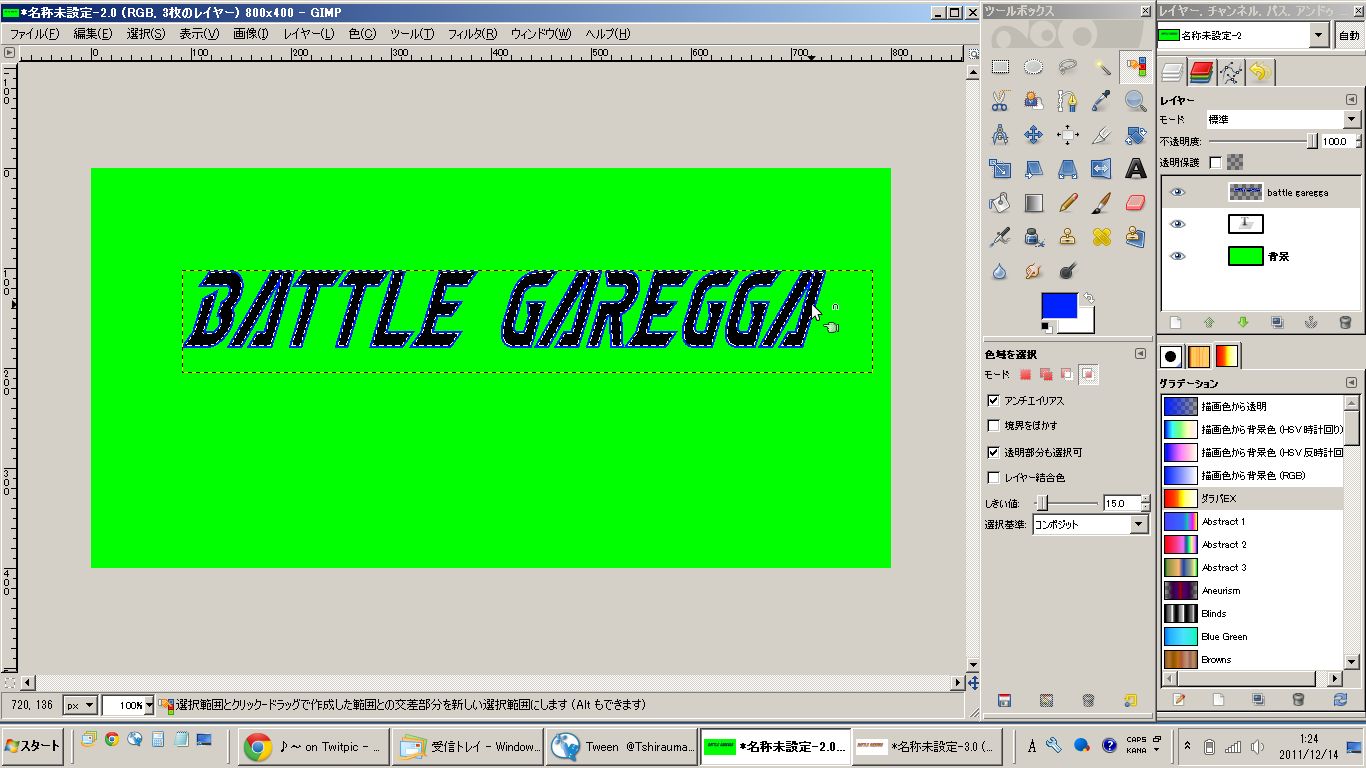Open the unit px dropdown
Viewport: 1366px width, 768px height.
(x=80, y=705)
